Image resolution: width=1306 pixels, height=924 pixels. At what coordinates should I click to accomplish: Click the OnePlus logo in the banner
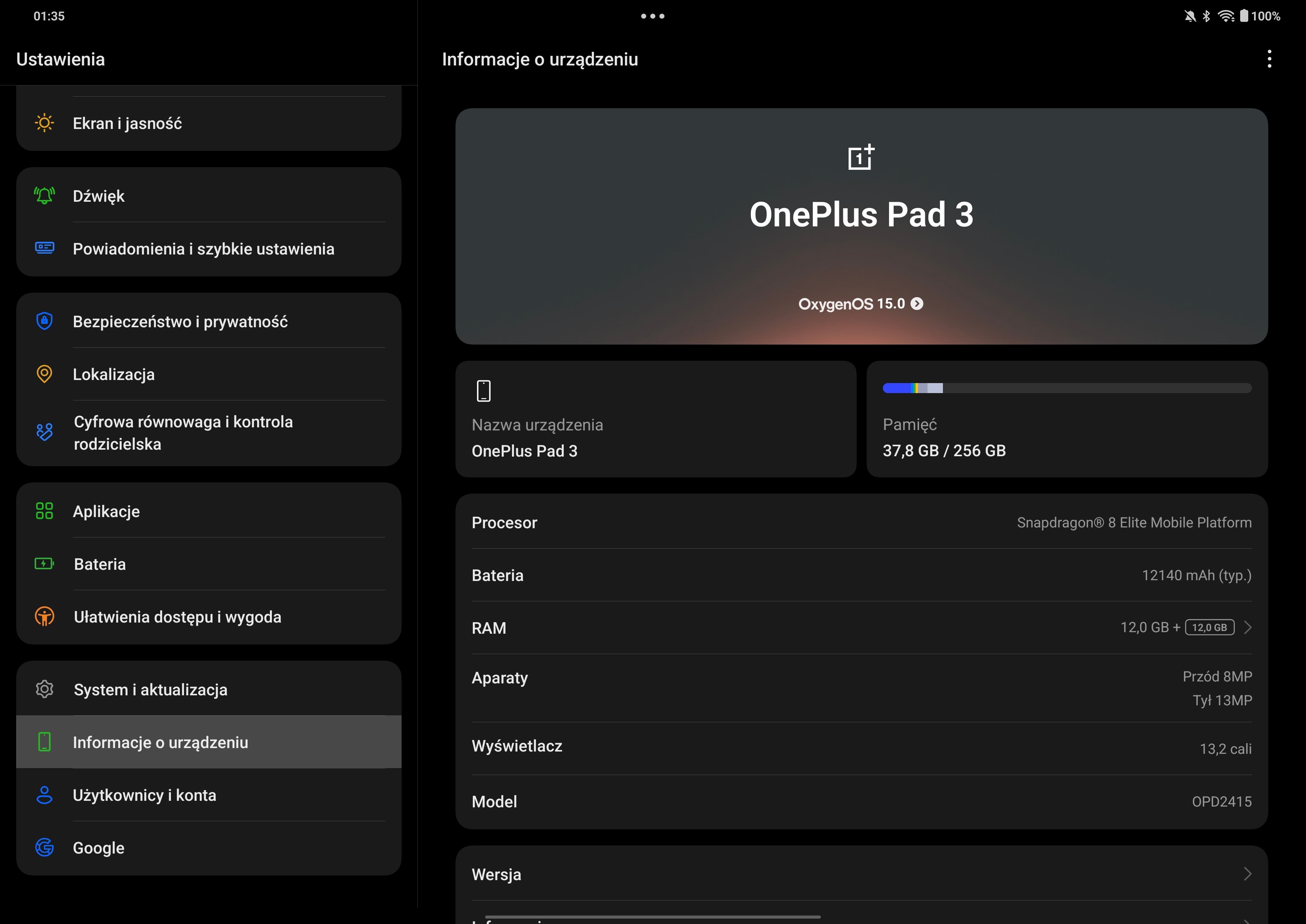point(861,157)
